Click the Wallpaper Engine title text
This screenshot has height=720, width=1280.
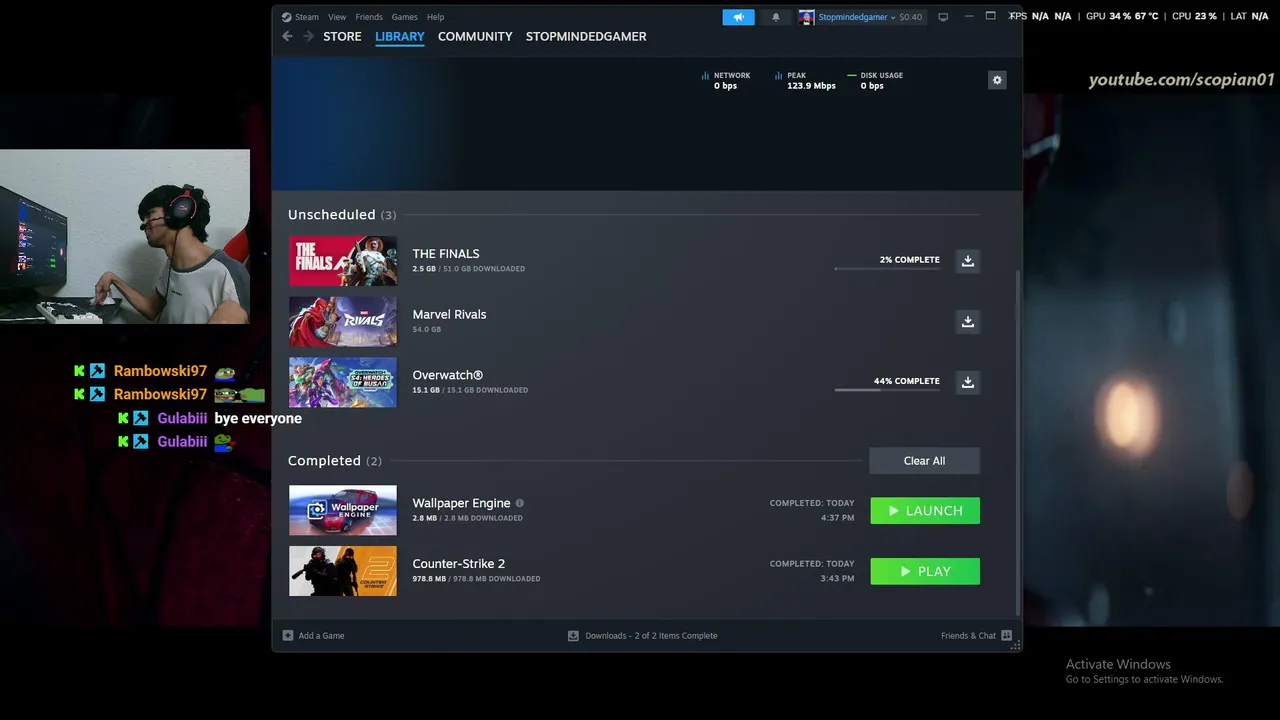pyautogui.click(x=461, y=503)
